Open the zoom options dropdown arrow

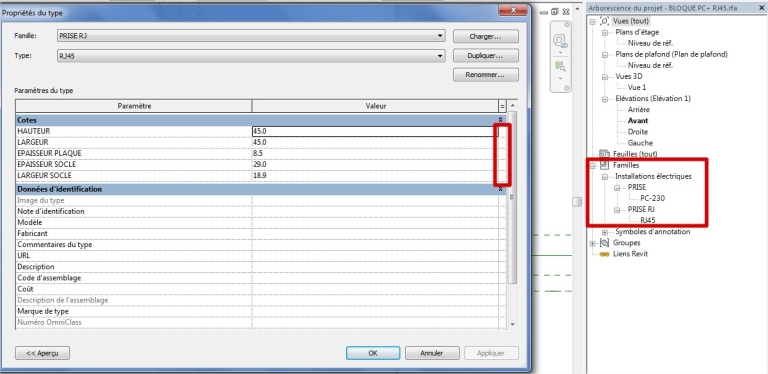560,78
